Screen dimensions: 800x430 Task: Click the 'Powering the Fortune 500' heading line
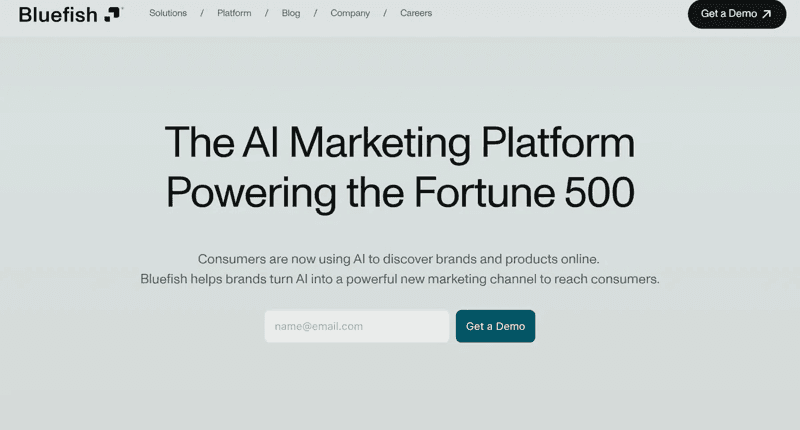399,192
